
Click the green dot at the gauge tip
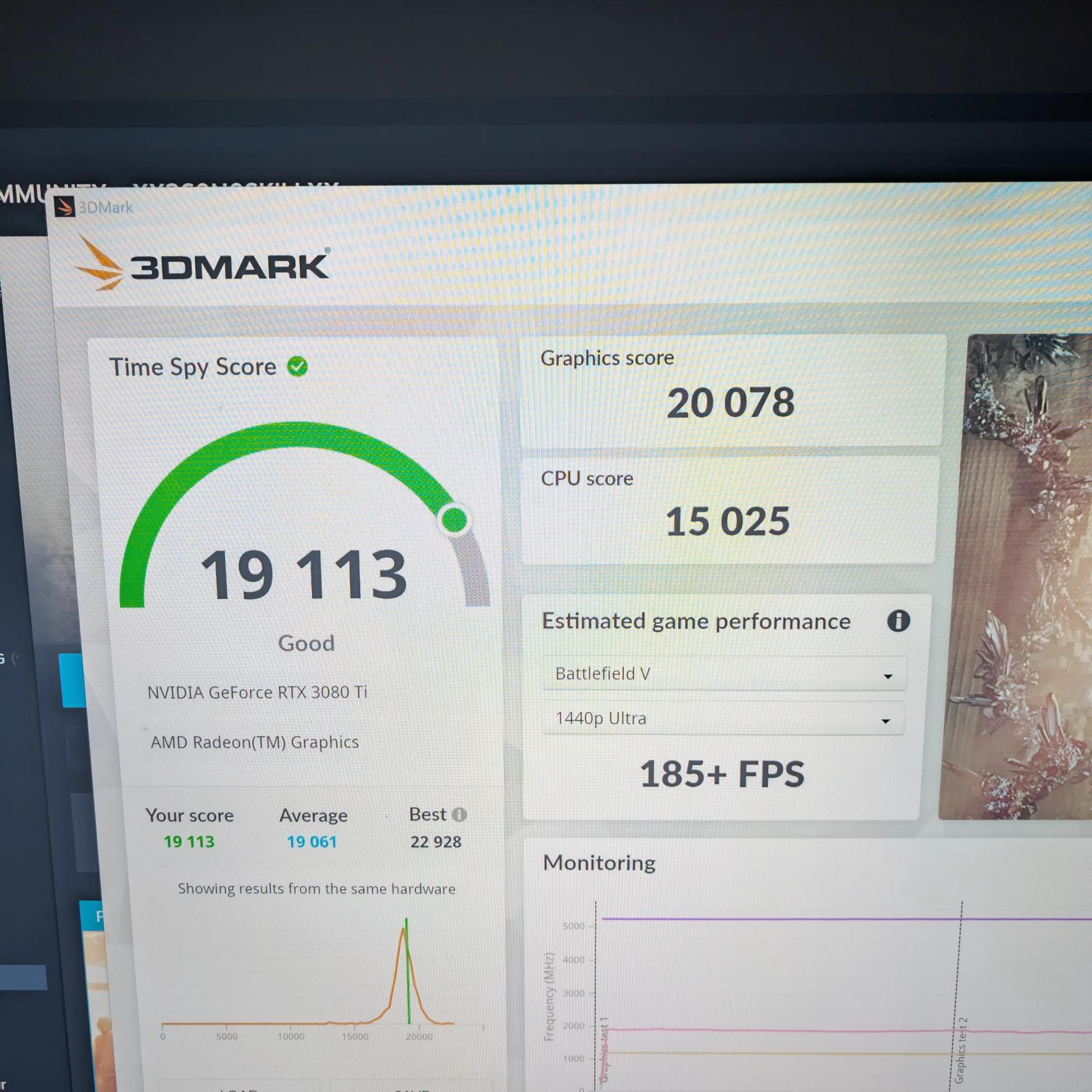click(454, 519)
